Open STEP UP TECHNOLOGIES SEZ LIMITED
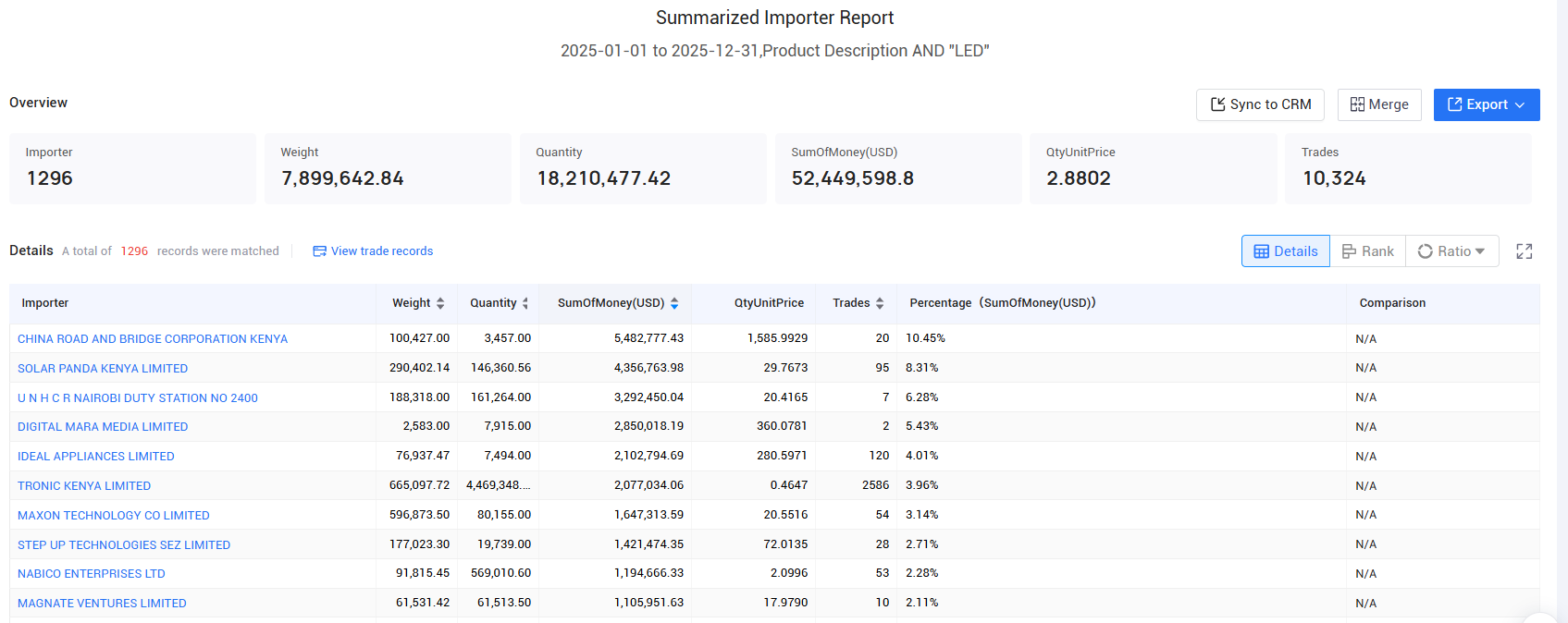Image resolution: width=1568 pixels, height=623 pixels. (124, 545)
